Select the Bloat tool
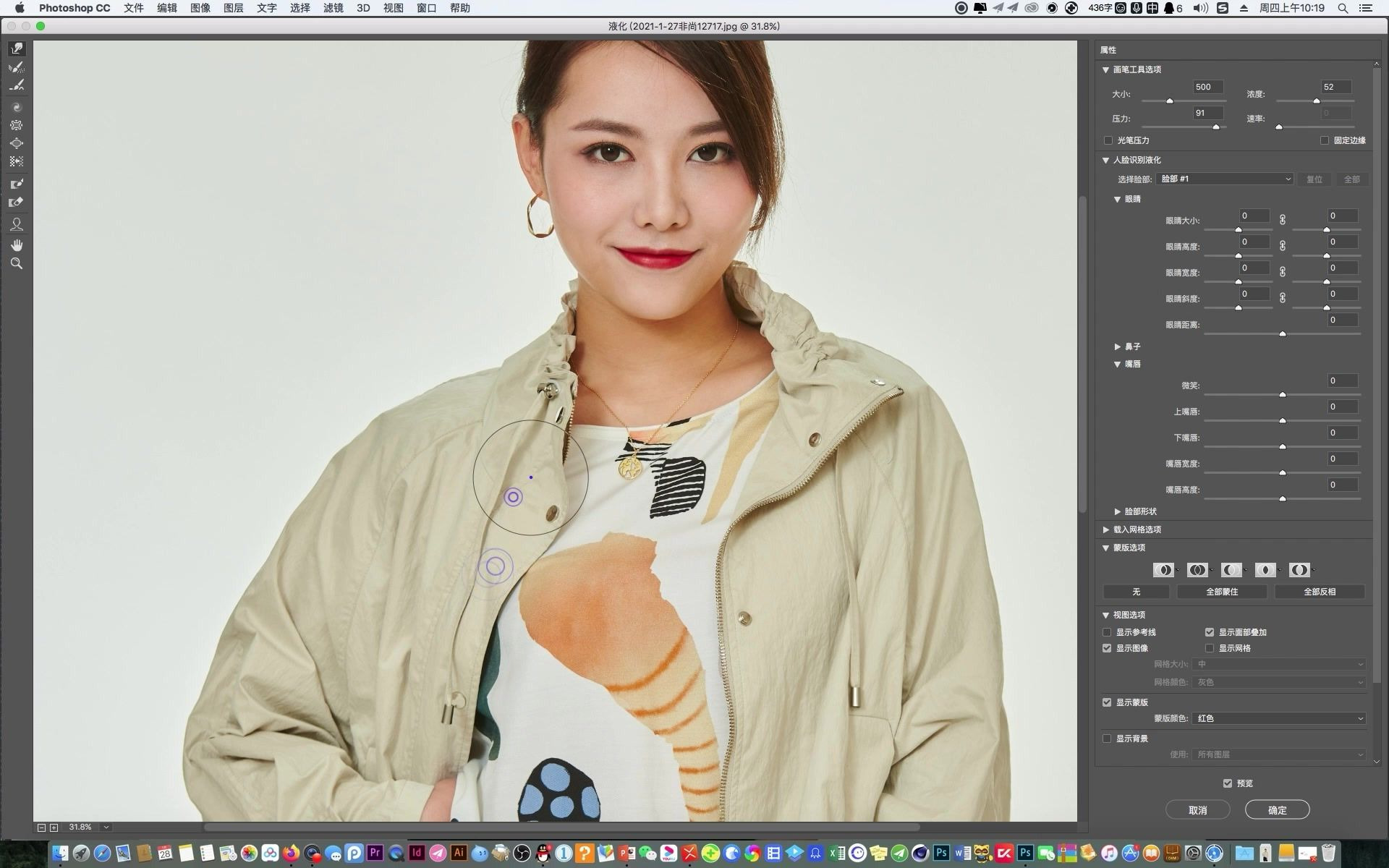Screen dimensions: 1389x868 coord(17,143)
